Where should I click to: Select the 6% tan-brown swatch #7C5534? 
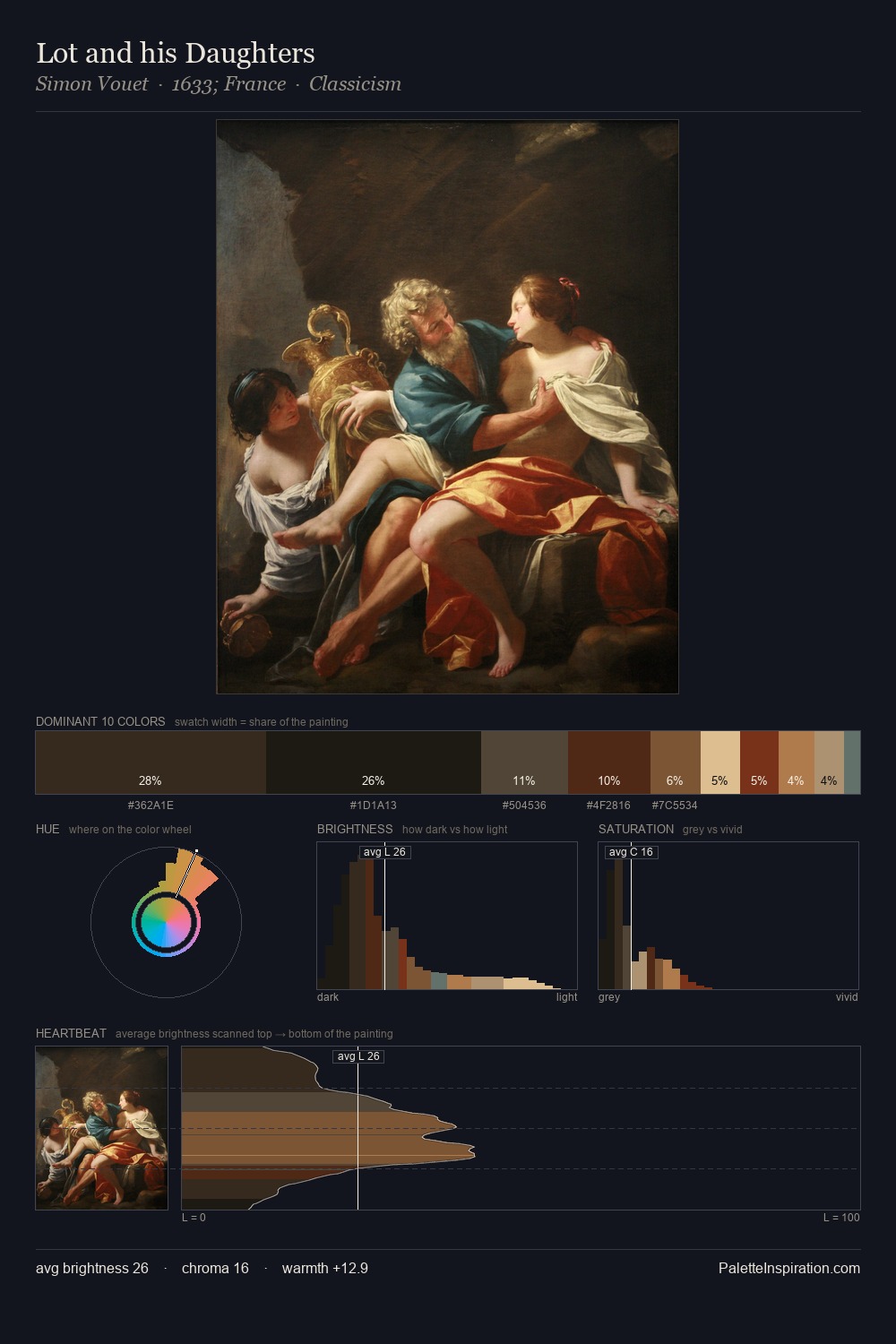click(675, 762)
